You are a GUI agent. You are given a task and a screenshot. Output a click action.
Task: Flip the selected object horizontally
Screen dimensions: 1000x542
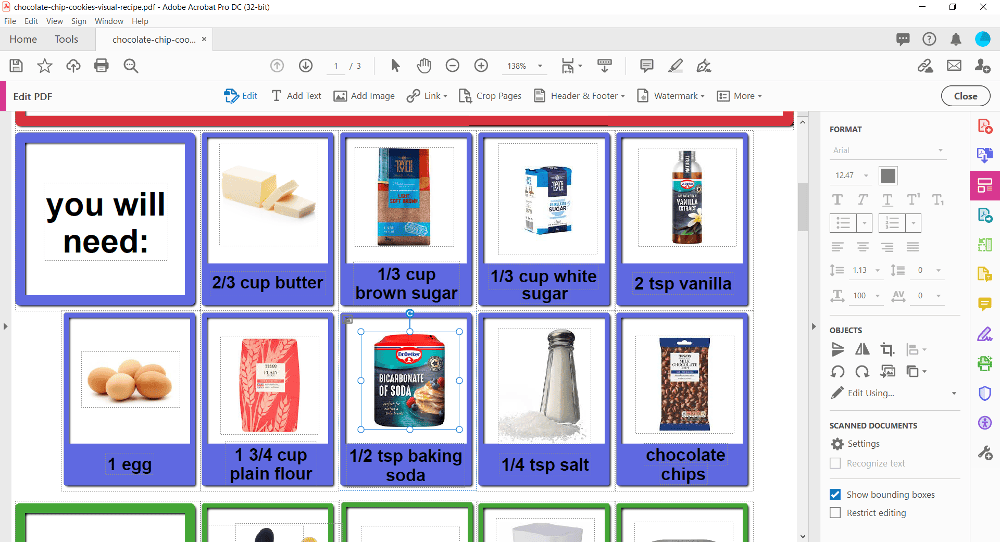coord(862,349)
